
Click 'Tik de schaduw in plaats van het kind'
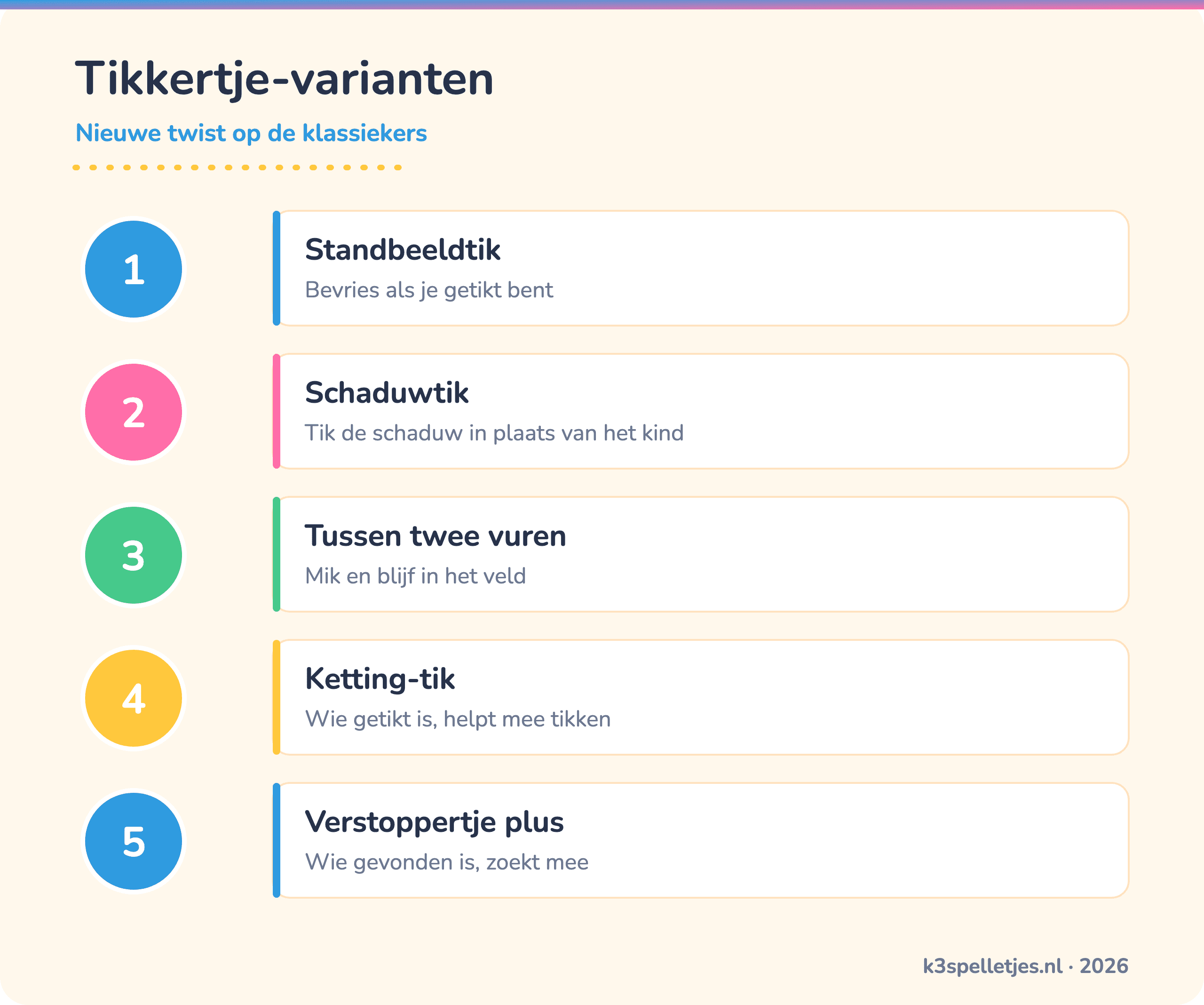coord(494,433)
